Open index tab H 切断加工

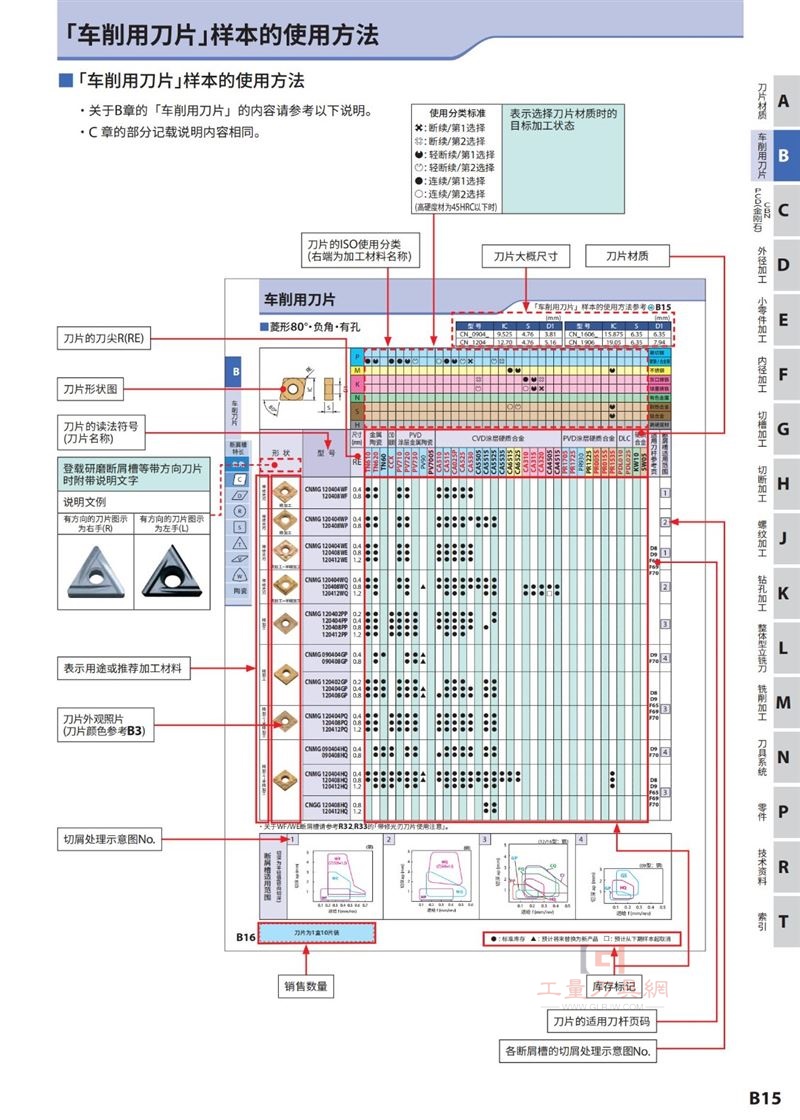click(777, 484)
